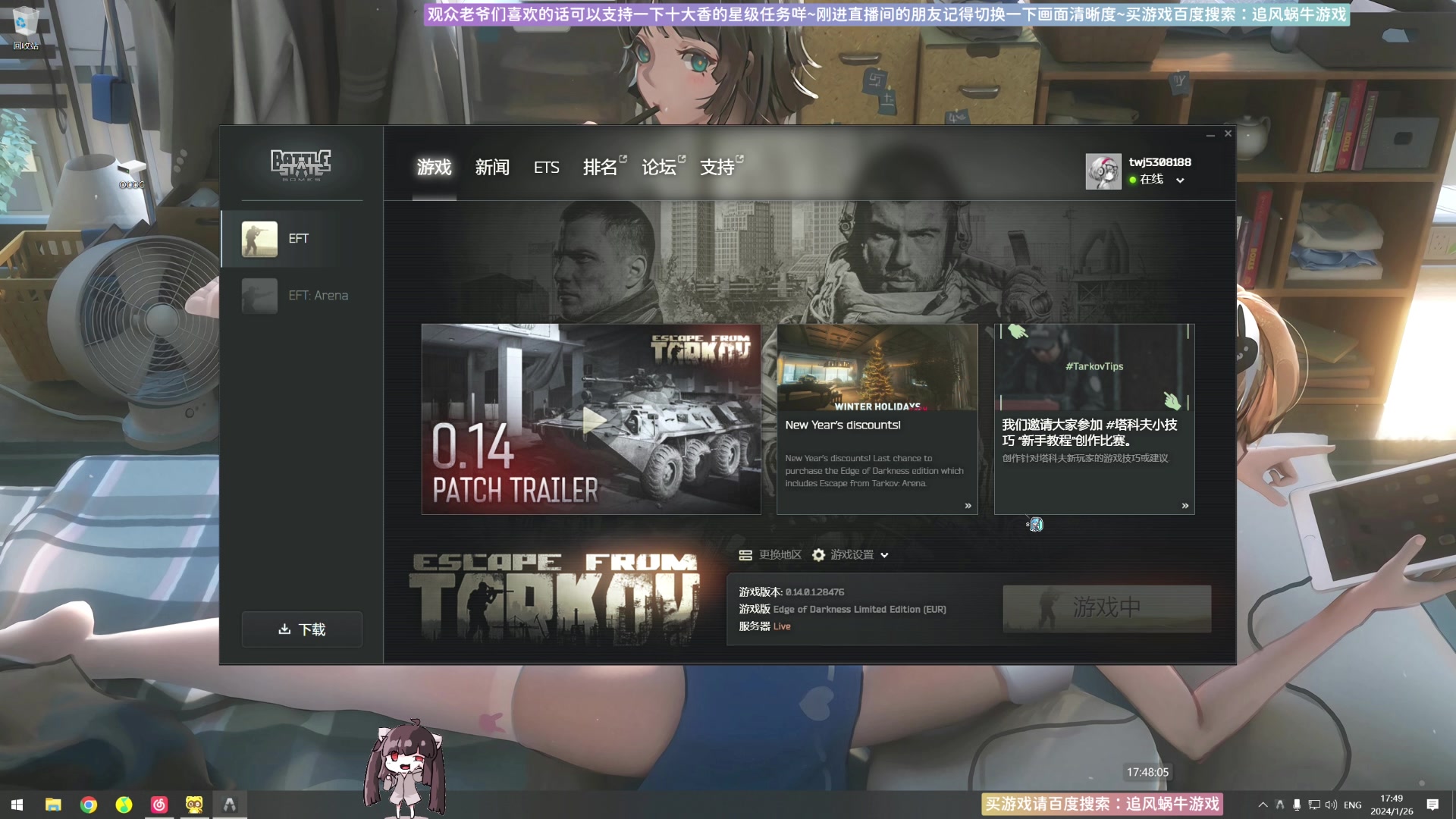Image resolution: width=1456 pixels, height=819 pixels.
Task: Select the EFT: Arena icon in sidebar
Action: tap(259, 296)
